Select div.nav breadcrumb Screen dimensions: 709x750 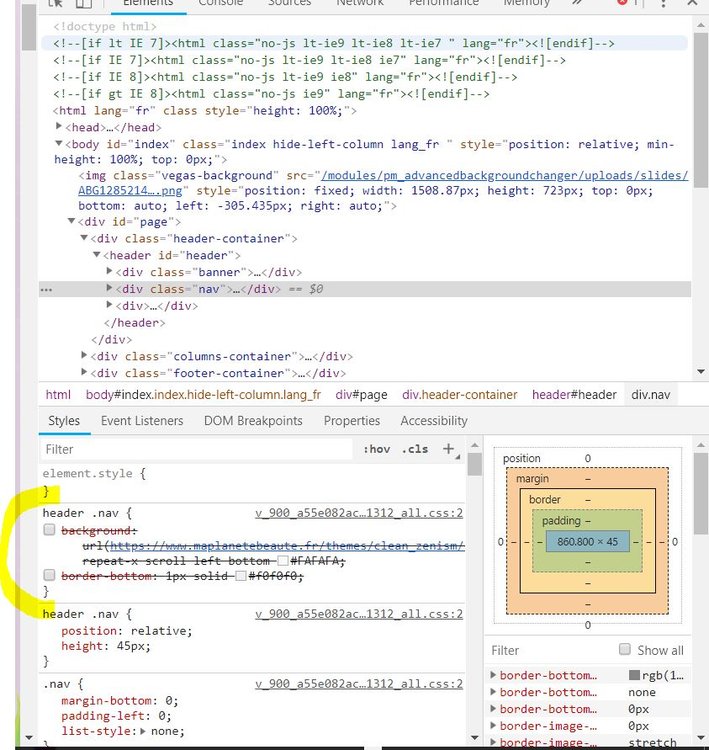click(651, 395)
